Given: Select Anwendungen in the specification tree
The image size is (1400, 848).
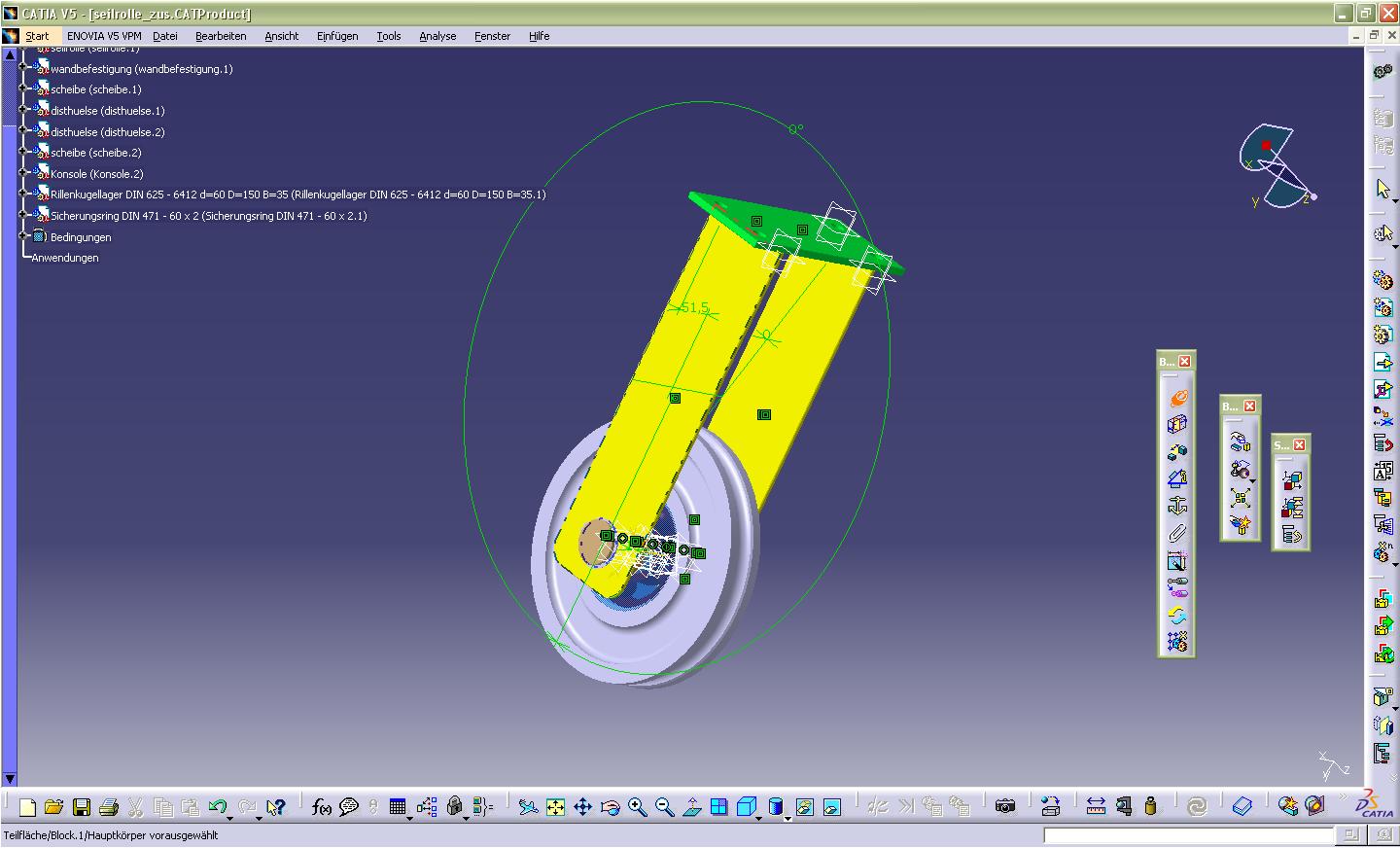Looking at the screenshot, I should click(65, 258).
